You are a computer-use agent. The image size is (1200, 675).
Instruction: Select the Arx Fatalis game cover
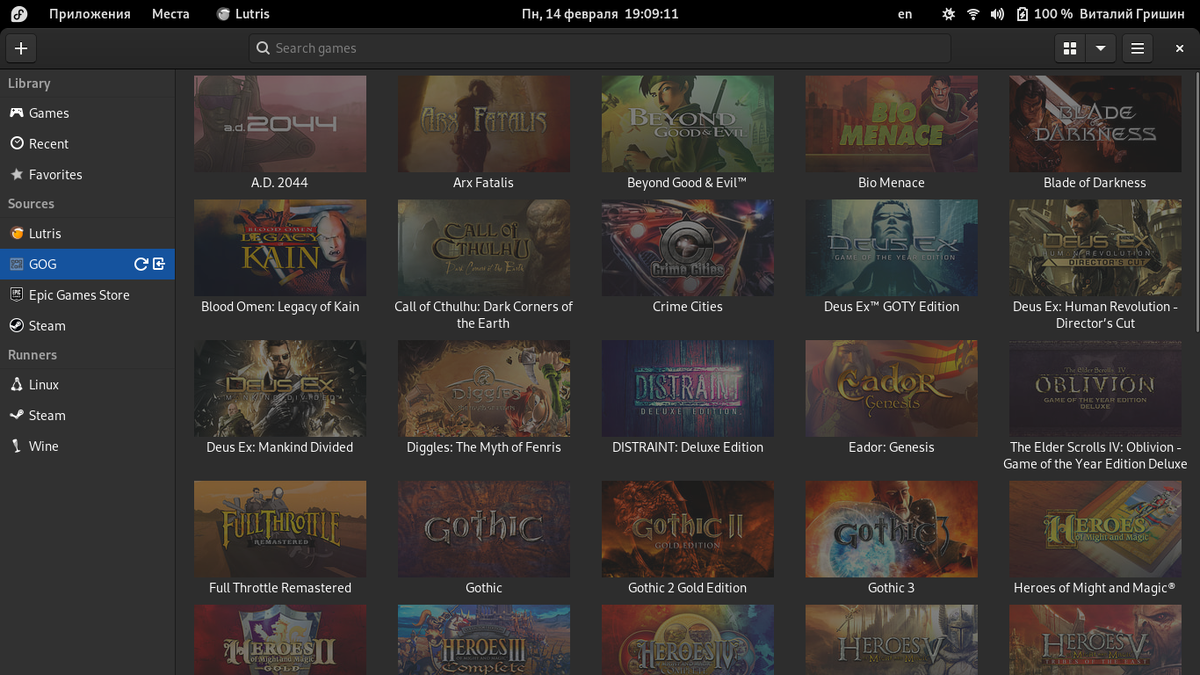[484, 124]
